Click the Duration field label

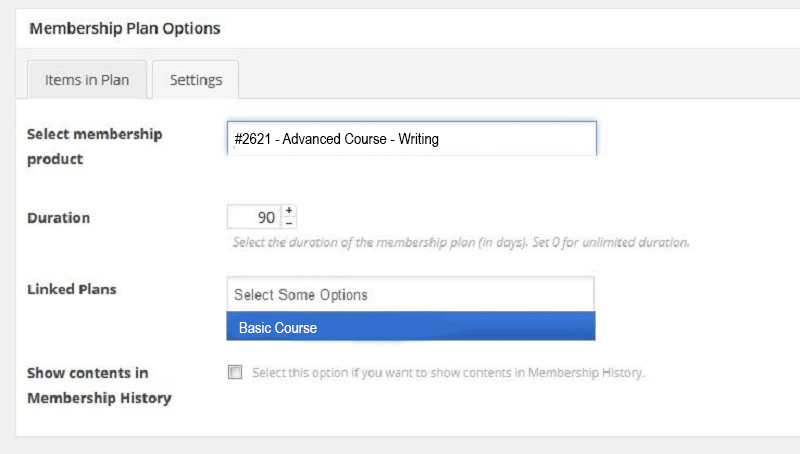58,218
